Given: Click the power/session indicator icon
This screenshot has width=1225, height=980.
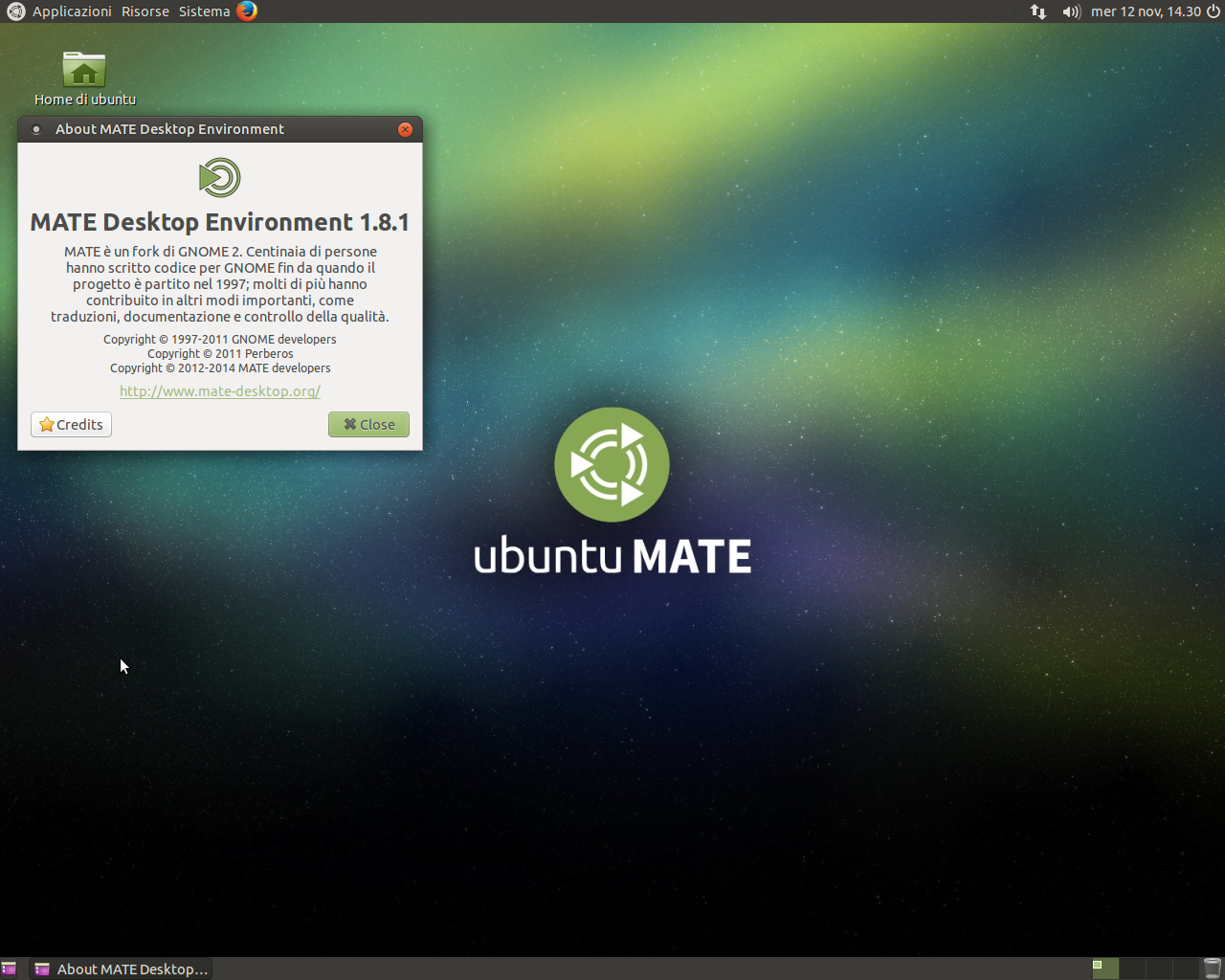Looking at the screenshot, I should click(1214, 11).
